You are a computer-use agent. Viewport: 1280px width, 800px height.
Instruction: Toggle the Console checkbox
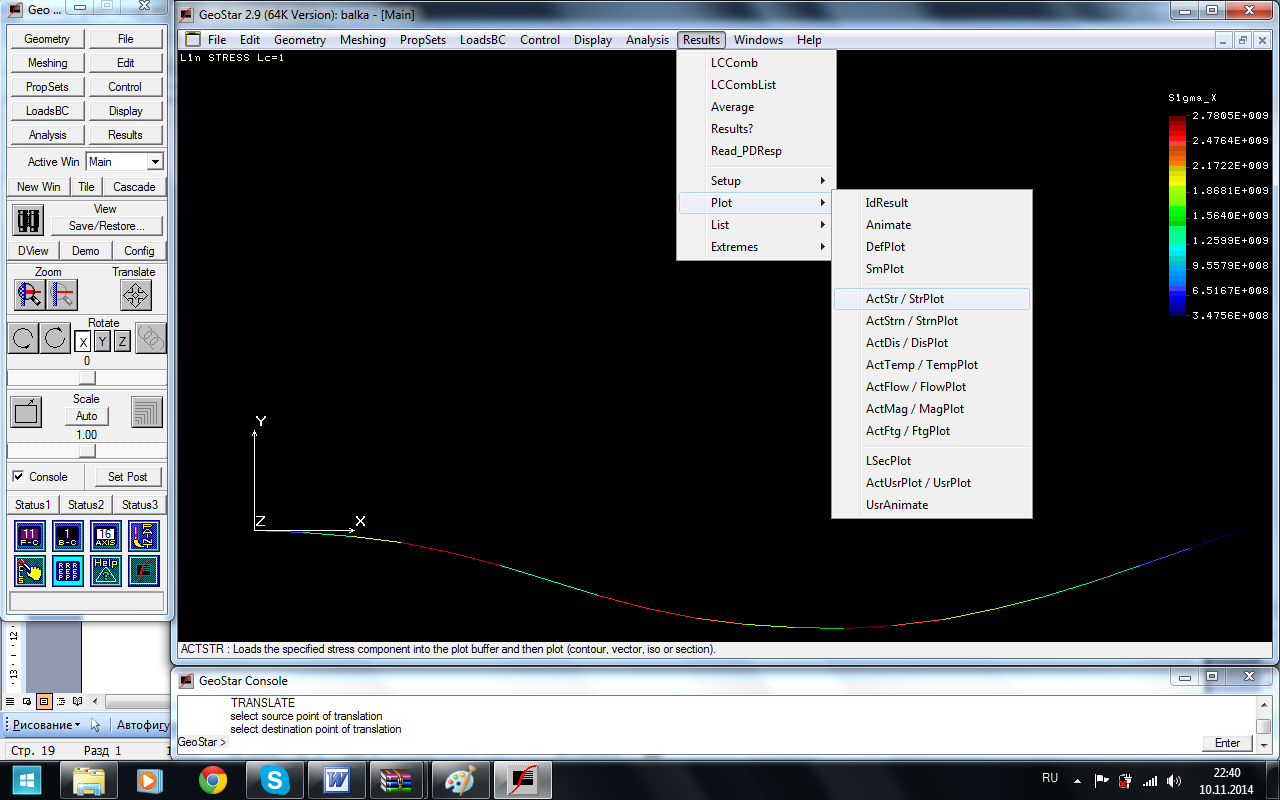[x=18, y=477]
